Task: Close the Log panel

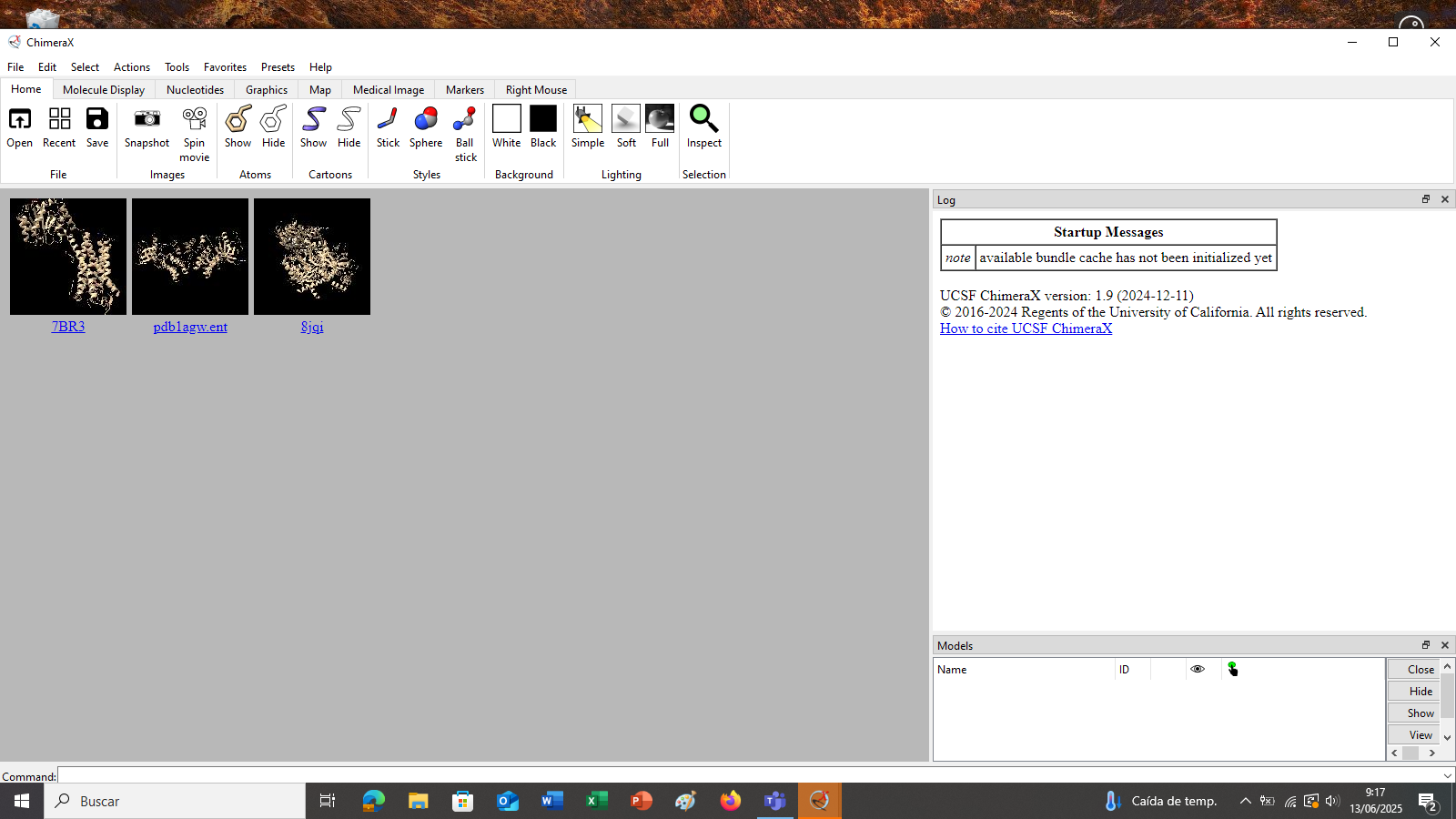Action: (x=1445, y=199)
